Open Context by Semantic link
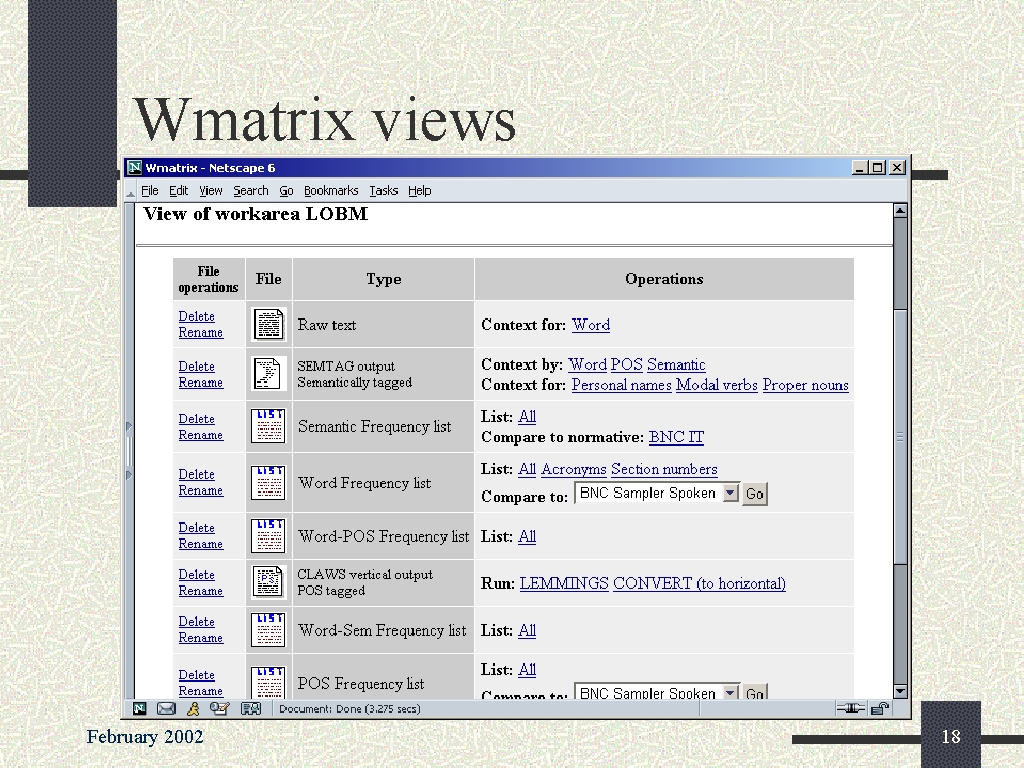 676,364
